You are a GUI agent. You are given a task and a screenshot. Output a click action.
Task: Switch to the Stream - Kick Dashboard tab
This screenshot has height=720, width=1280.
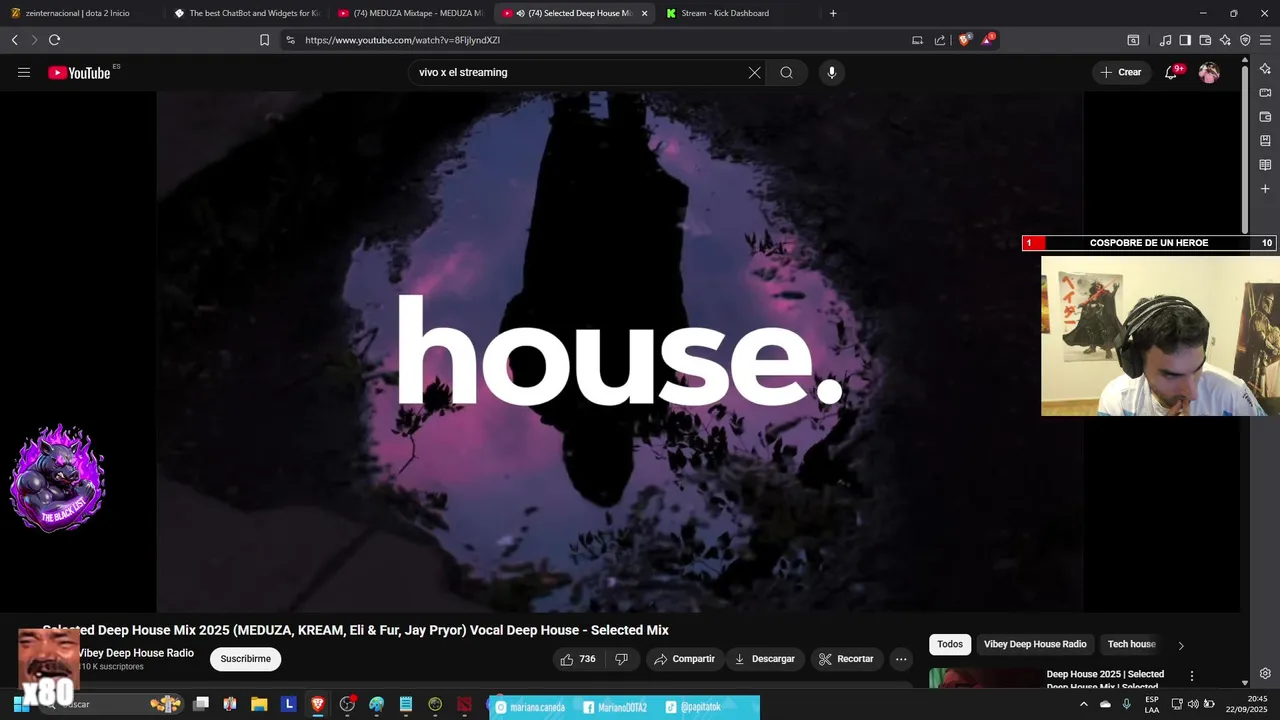[x=737, y=13]
